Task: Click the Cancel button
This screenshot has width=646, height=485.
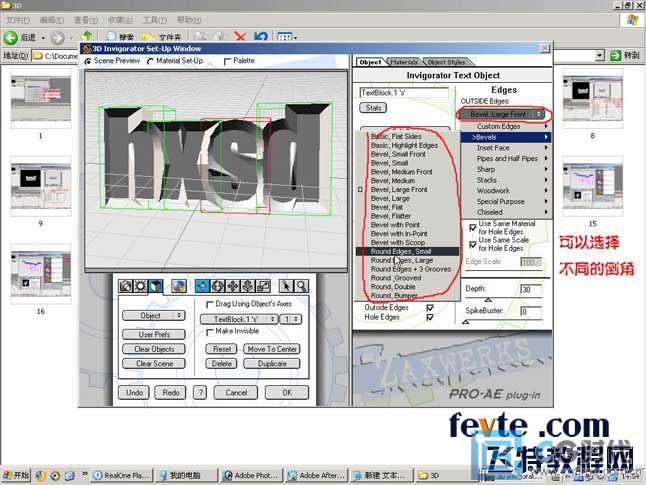Action: click(x=236, y=393)
